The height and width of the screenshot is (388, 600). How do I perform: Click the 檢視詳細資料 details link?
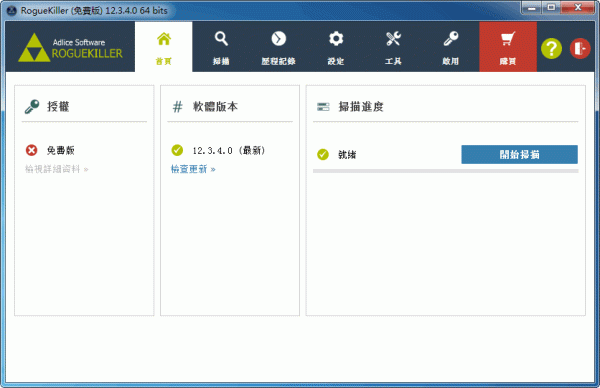(x=57, y=169)
